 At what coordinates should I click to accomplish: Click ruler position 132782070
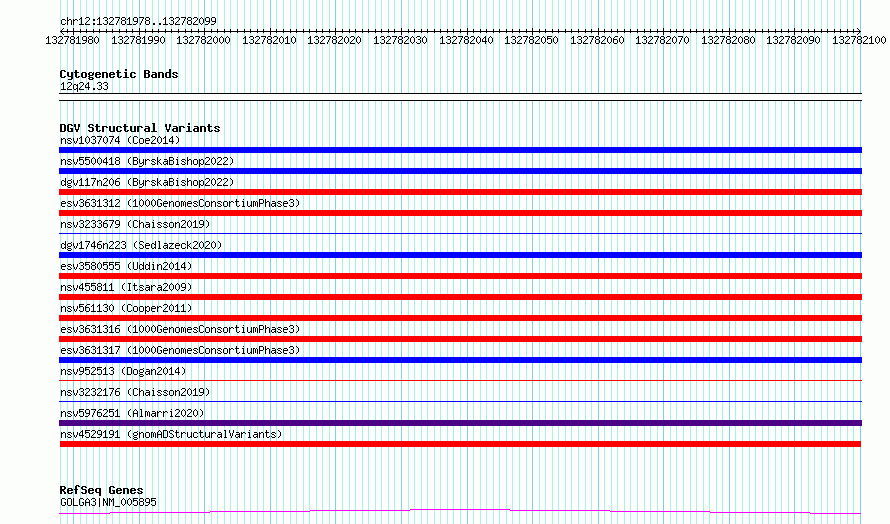662,40
